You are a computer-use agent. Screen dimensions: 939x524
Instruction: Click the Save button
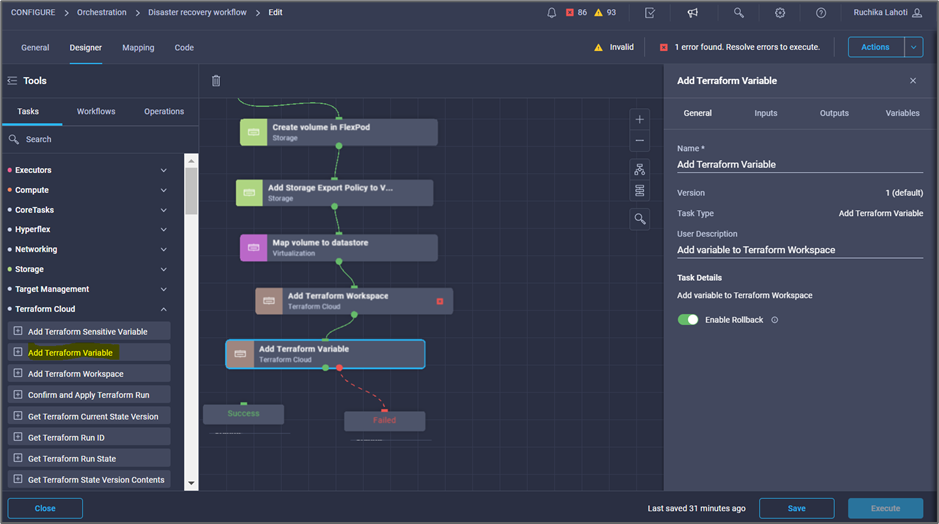[796, 508]
